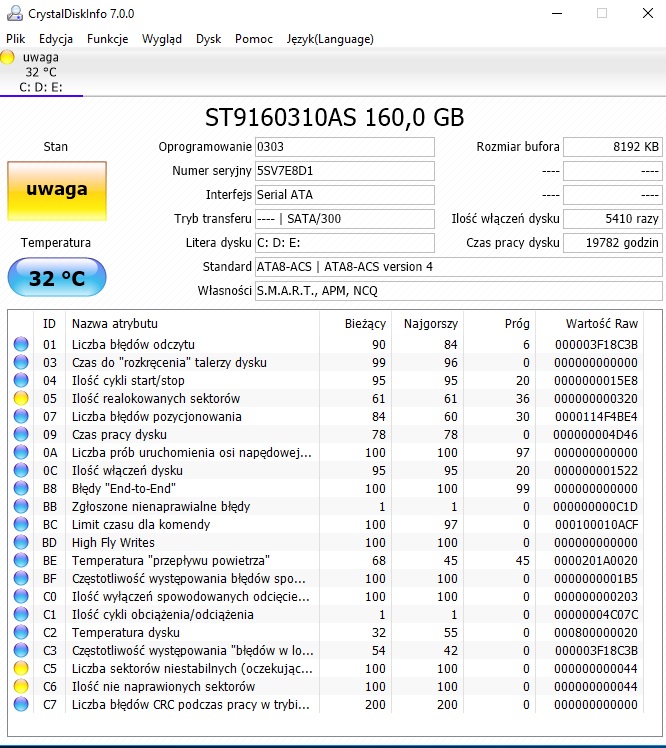Click the ST9160310AS 160,0 GB disk title
The width and height of the screenshot is (666, 748).
(x=334, y=117)
